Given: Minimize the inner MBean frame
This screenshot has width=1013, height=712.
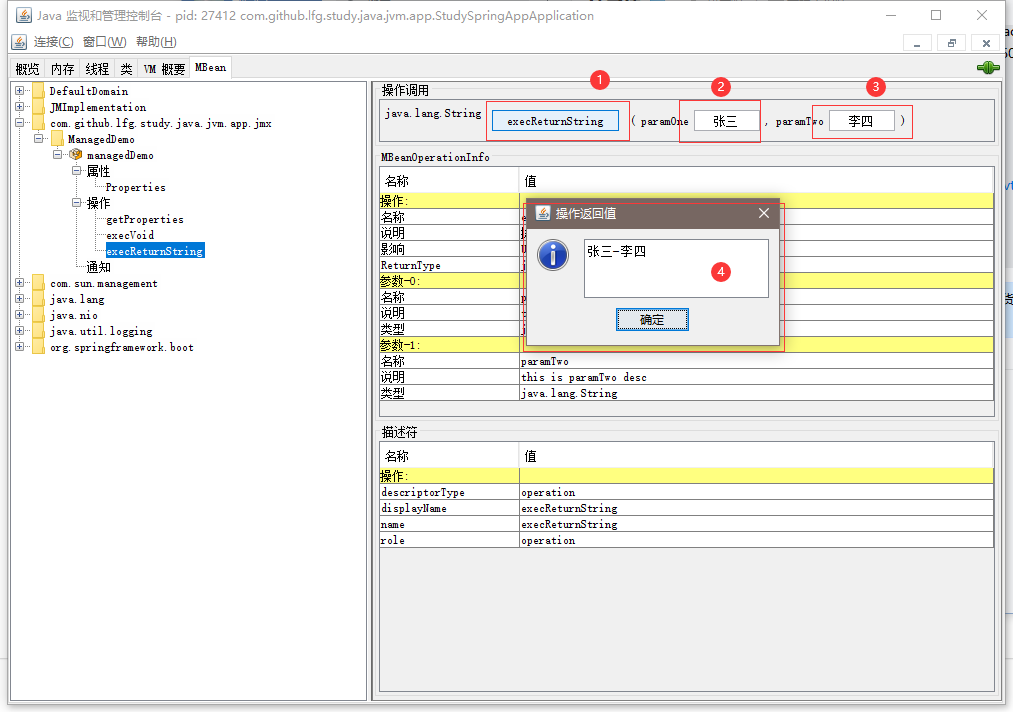Looking at the screenshot, I should click(x=917, y=43).
